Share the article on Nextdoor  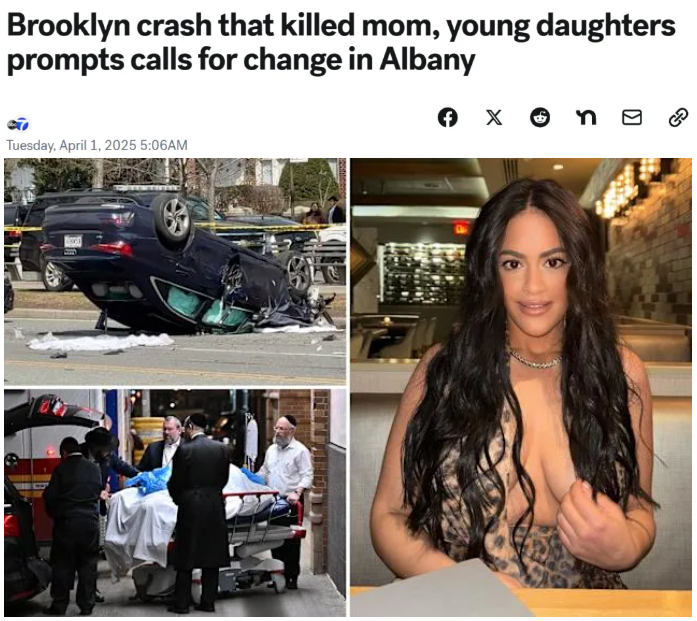(585, 118)
